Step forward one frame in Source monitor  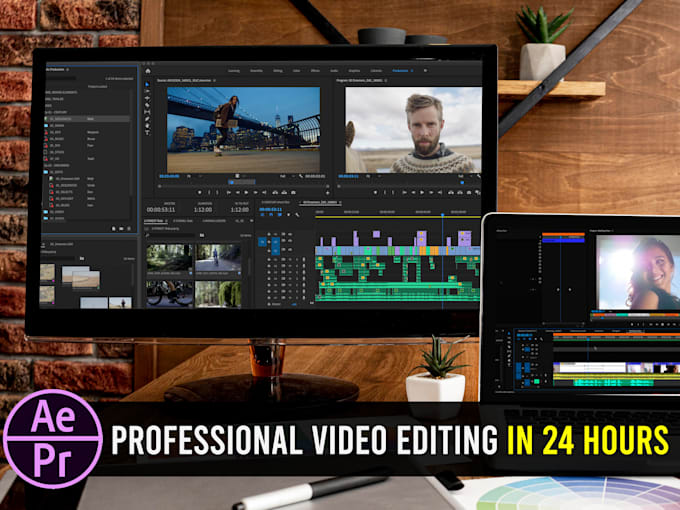click(x=256, y=192)
